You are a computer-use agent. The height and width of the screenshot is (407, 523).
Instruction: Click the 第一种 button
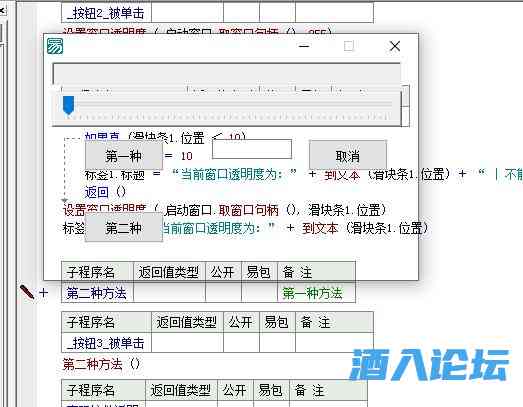[124, 156]
